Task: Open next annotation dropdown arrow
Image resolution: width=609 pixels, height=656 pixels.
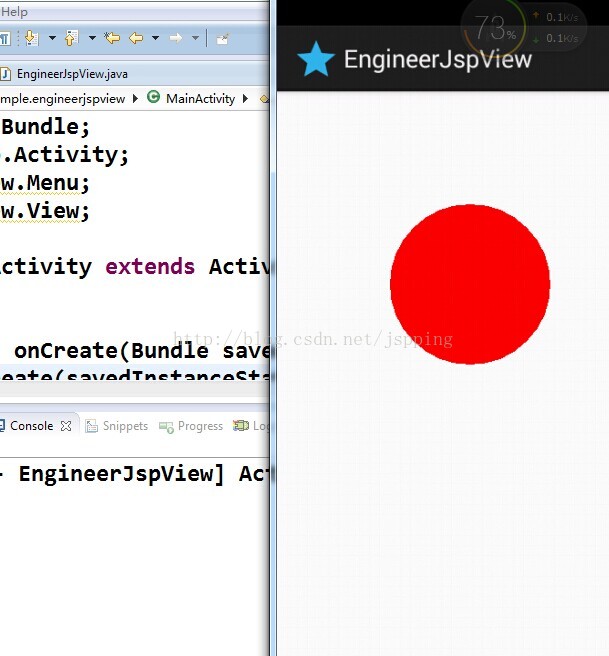Action: click(52, 38)
